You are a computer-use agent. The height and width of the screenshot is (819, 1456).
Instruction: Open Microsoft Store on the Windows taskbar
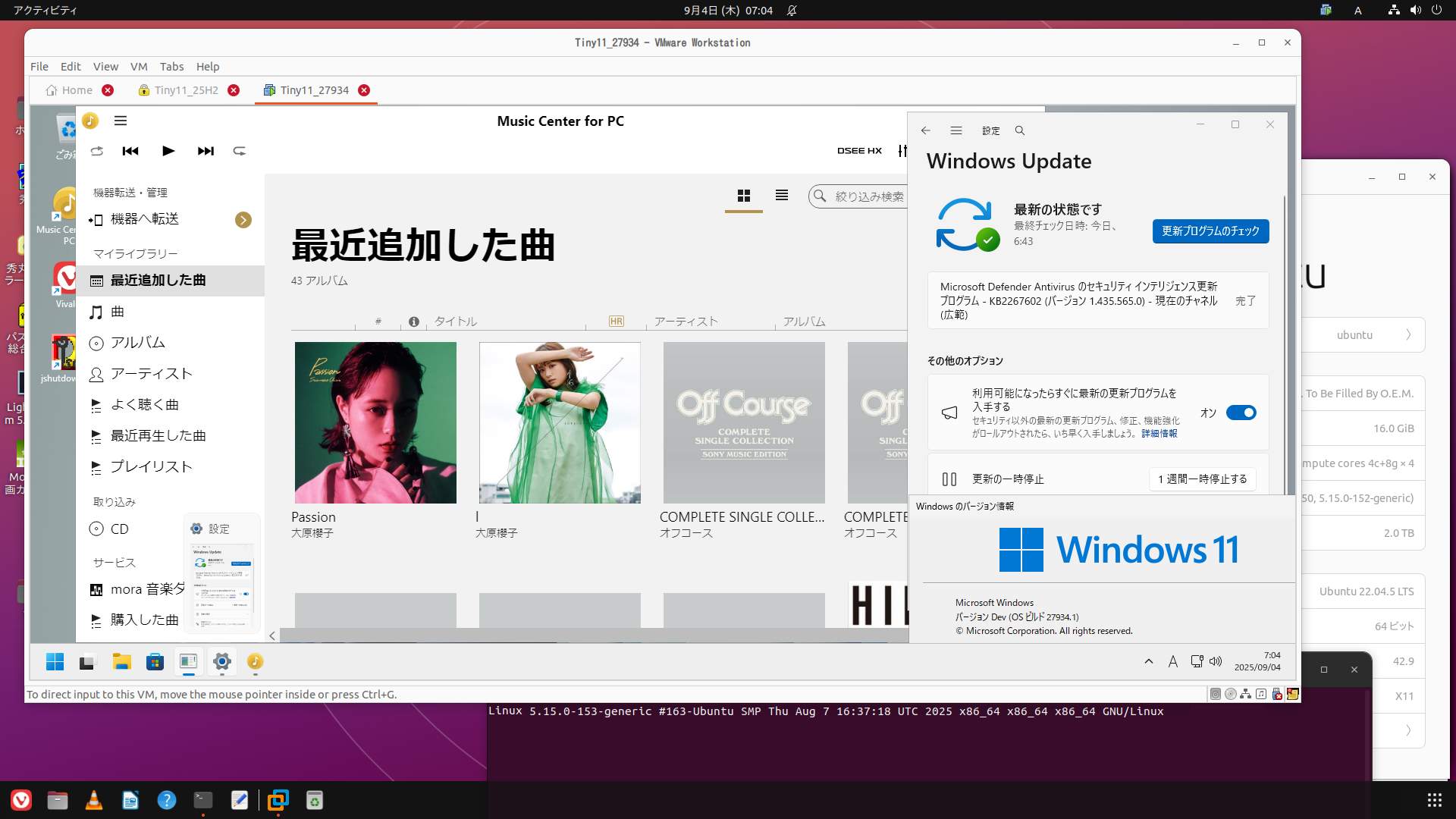pos(155,662)
